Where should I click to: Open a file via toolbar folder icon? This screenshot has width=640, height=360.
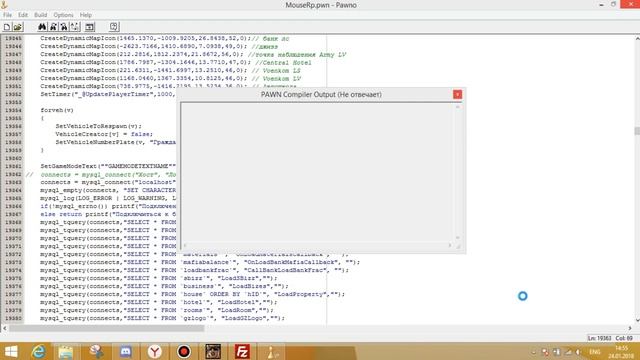(x=18, y=27)
